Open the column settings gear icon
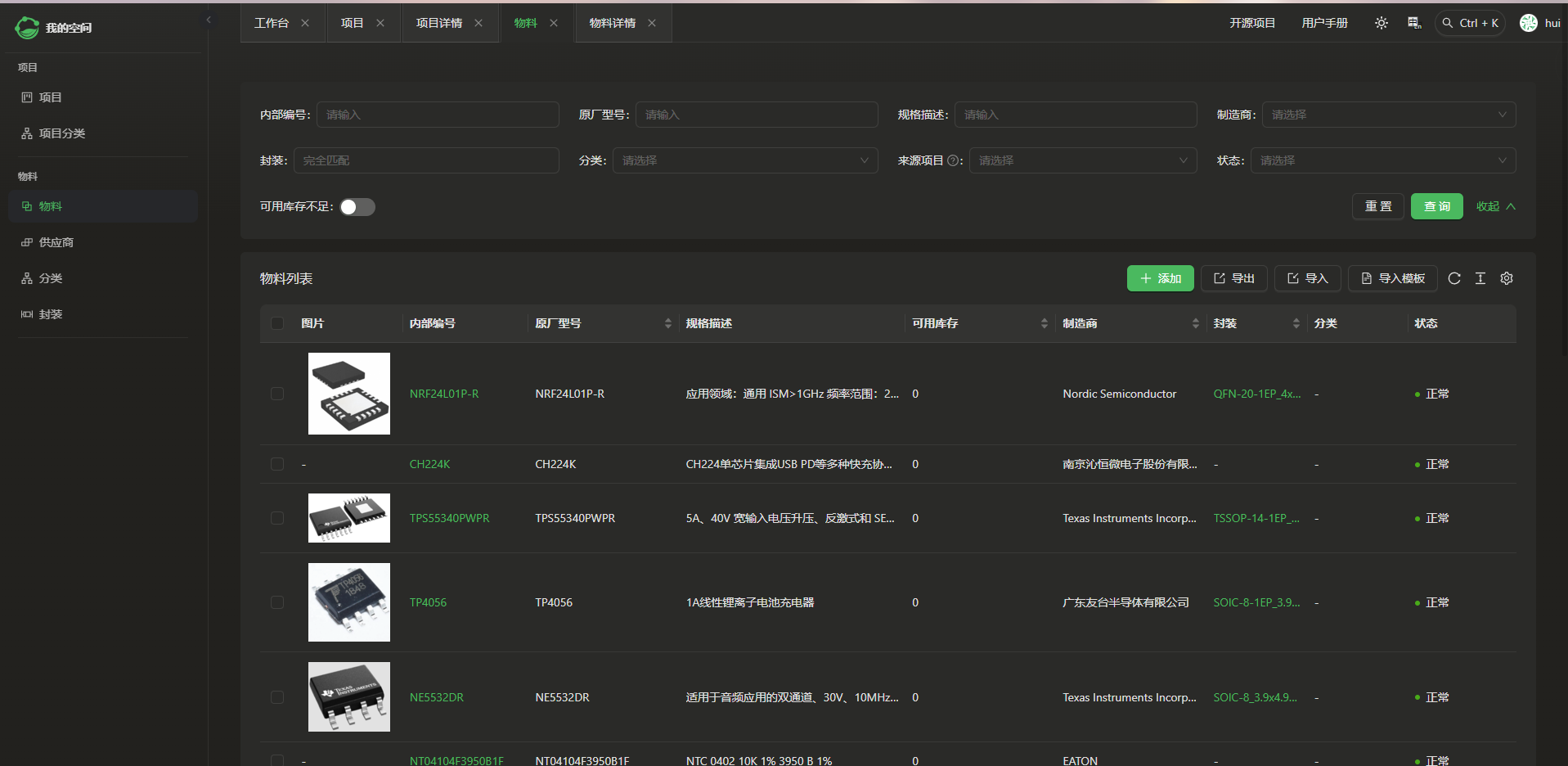Image resolution: width=1568 pixels, height=766 pixels. (x=1506, y=278)
